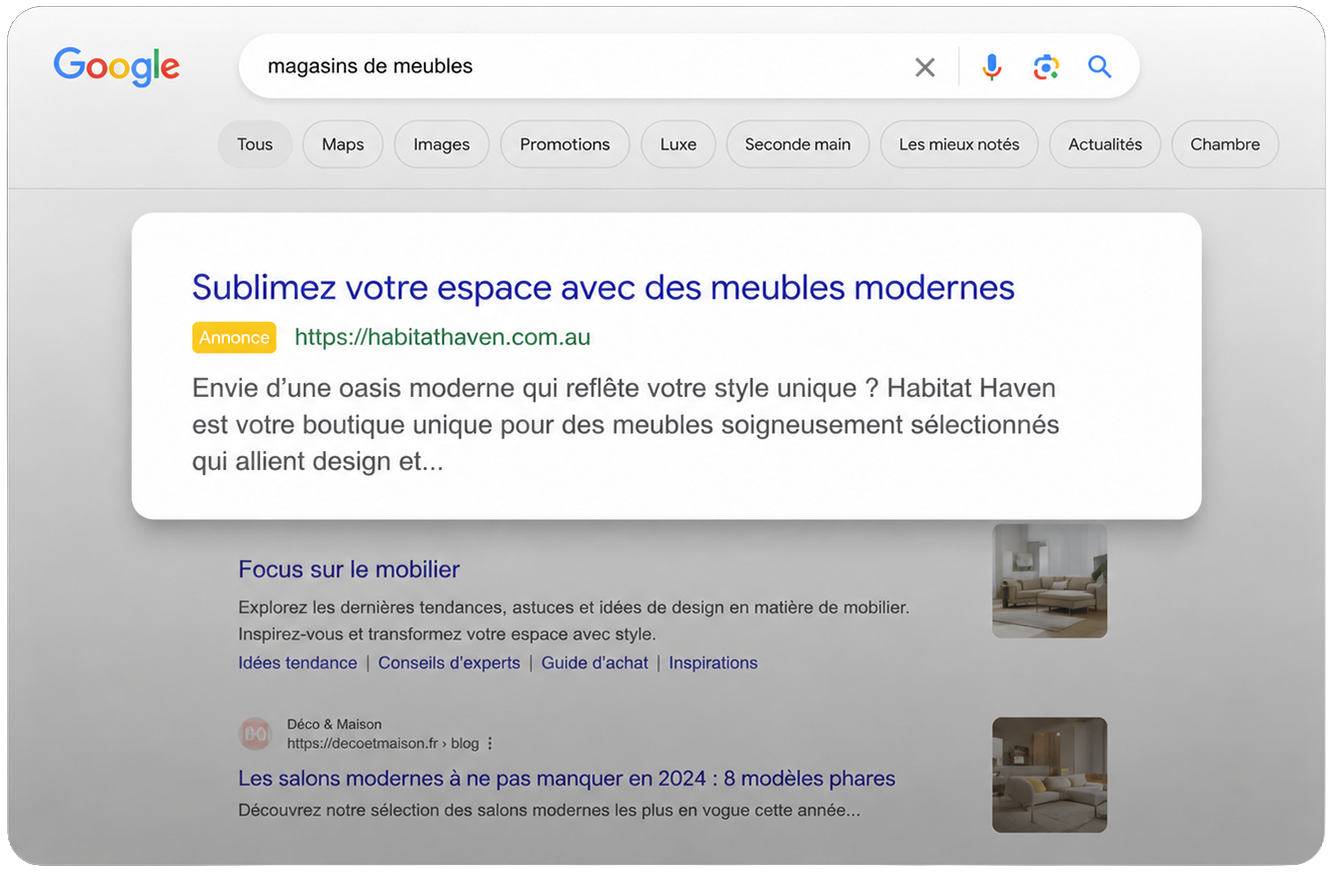This screenshot has width=1333, height=875.
Task: Switch to the Maps tab
Action: click(x=343, y=144)
